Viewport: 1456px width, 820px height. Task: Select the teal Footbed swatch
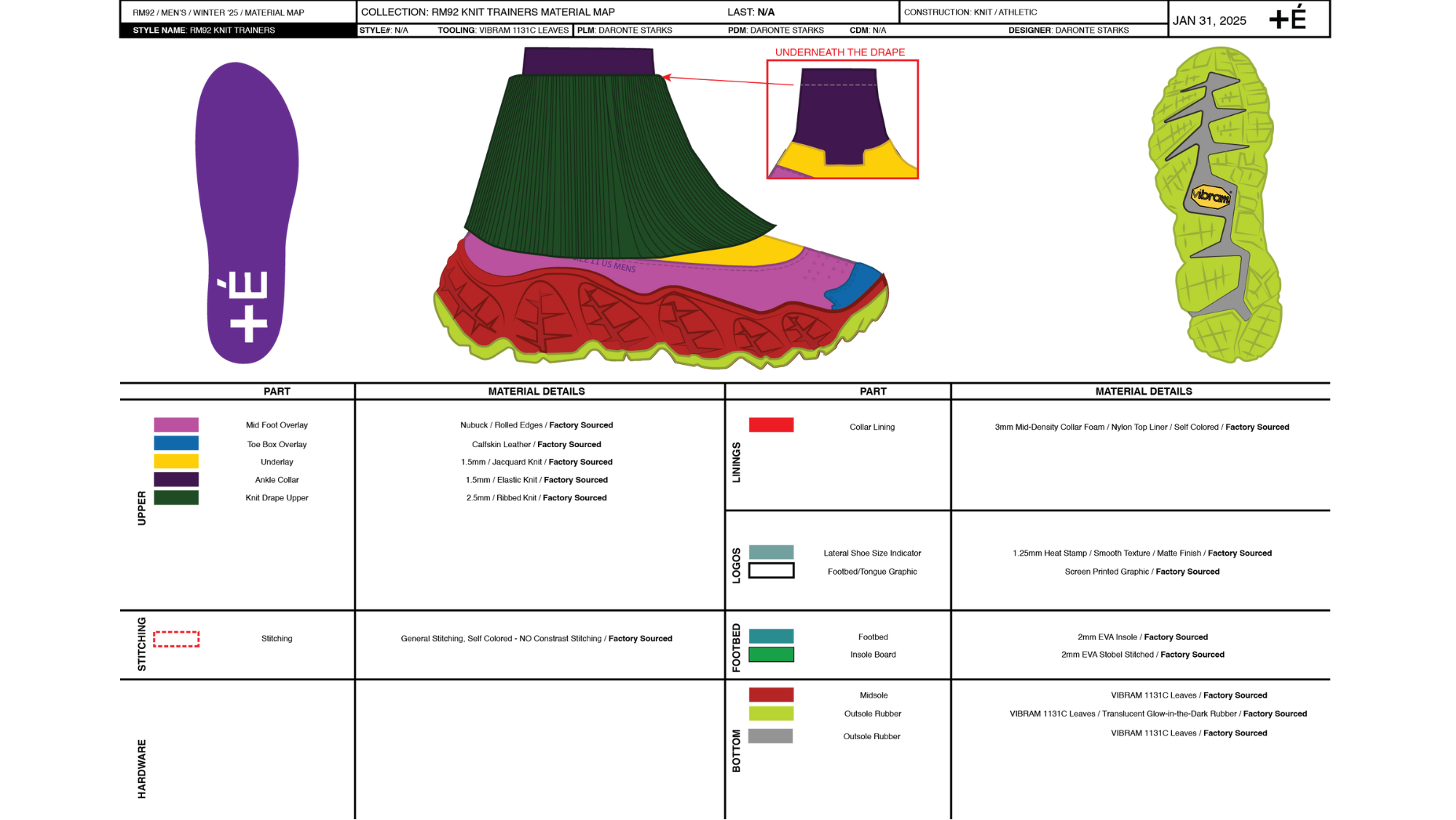(x=771, y=636)
